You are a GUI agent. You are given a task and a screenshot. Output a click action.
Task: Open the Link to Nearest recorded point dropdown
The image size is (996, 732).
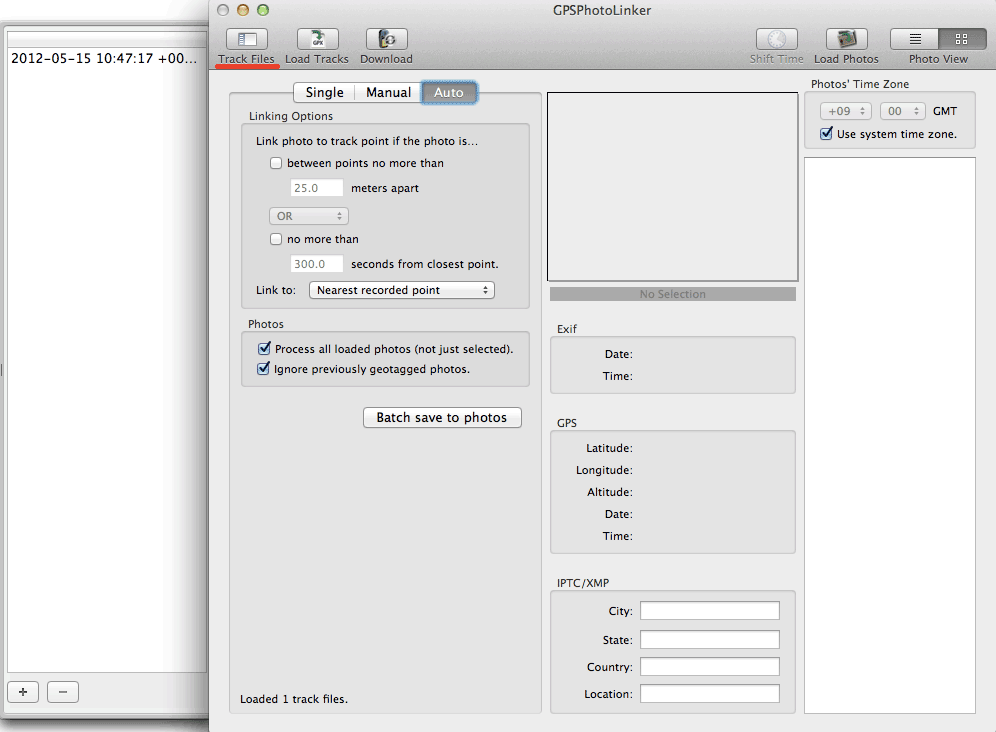[401, 290]
